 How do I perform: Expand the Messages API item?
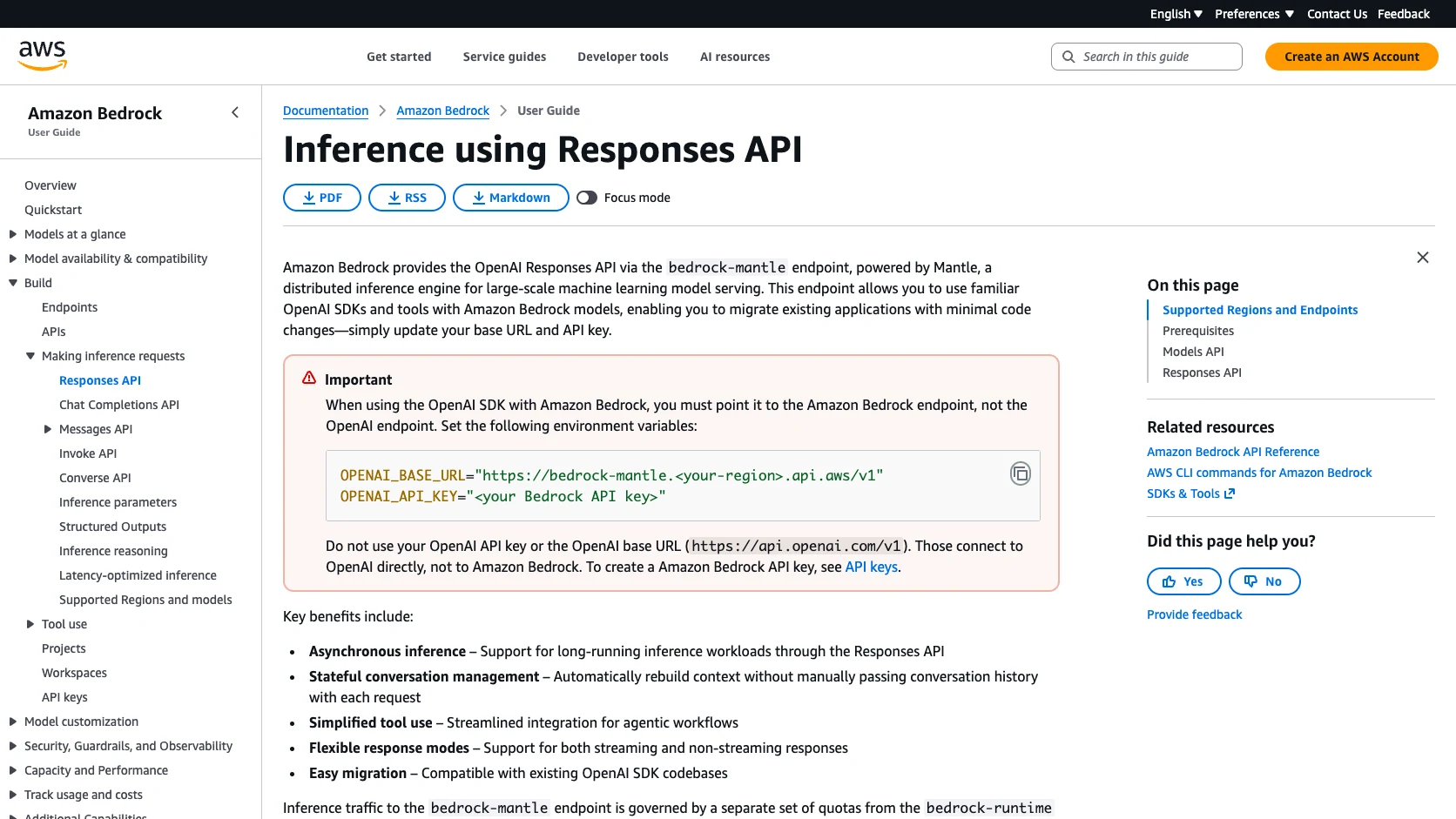click(48, 429)
